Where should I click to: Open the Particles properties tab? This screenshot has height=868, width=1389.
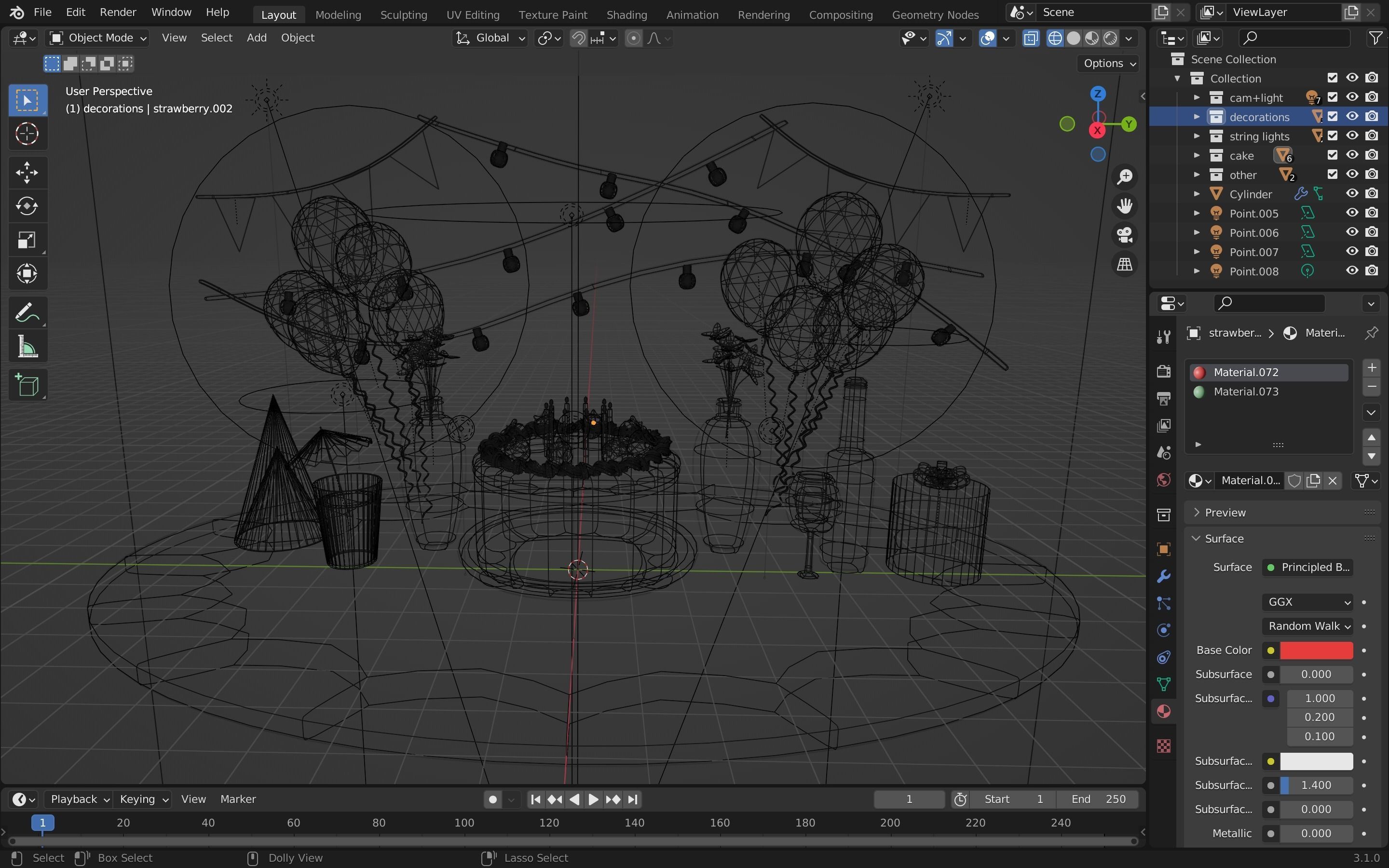(x=1163, y=603)
